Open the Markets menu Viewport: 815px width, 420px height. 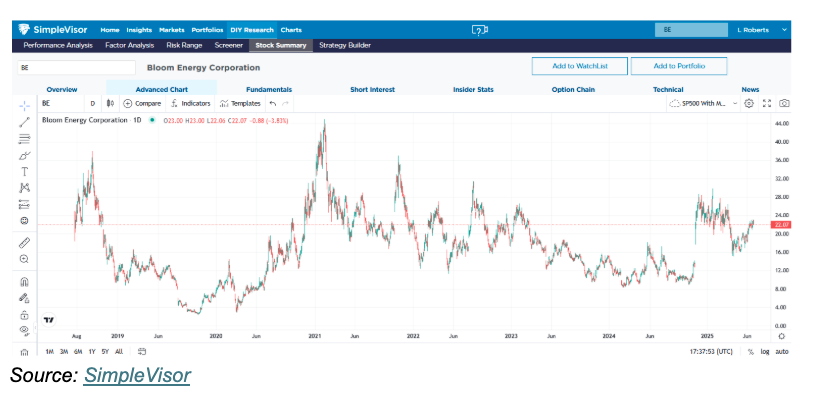172,30
